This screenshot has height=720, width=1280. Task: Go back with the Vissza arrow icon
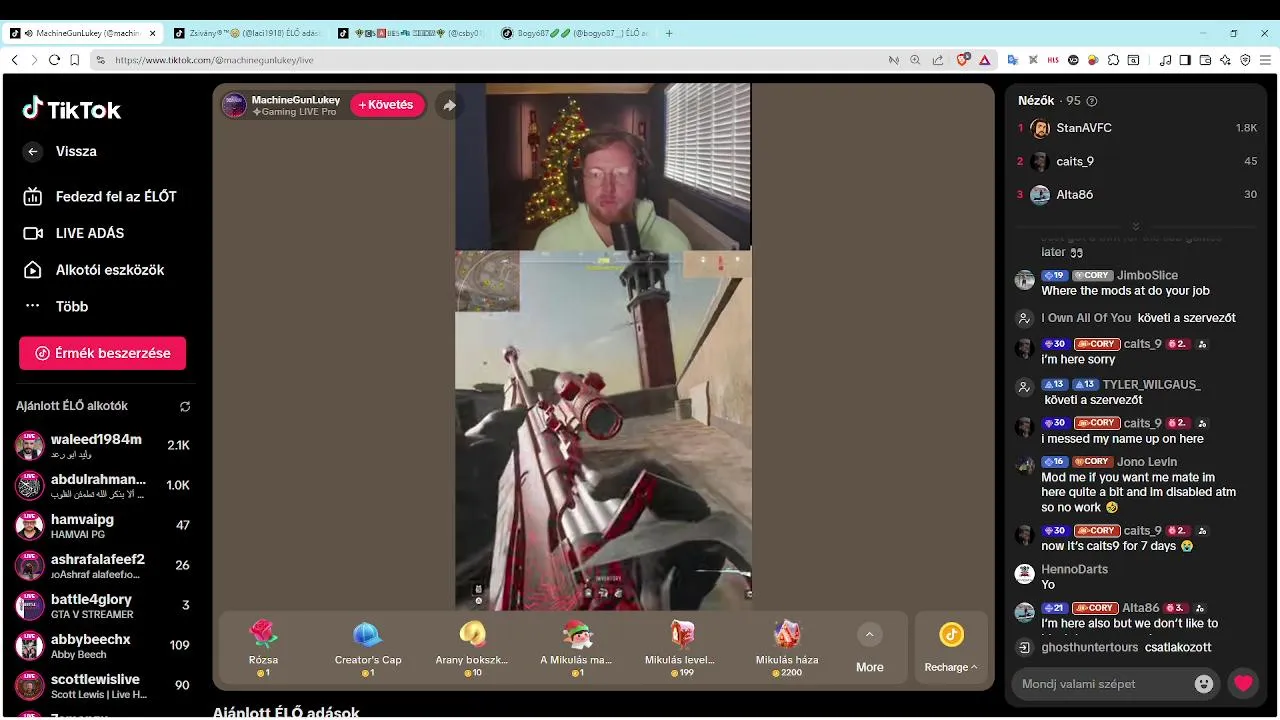click(x=33, y=151)
